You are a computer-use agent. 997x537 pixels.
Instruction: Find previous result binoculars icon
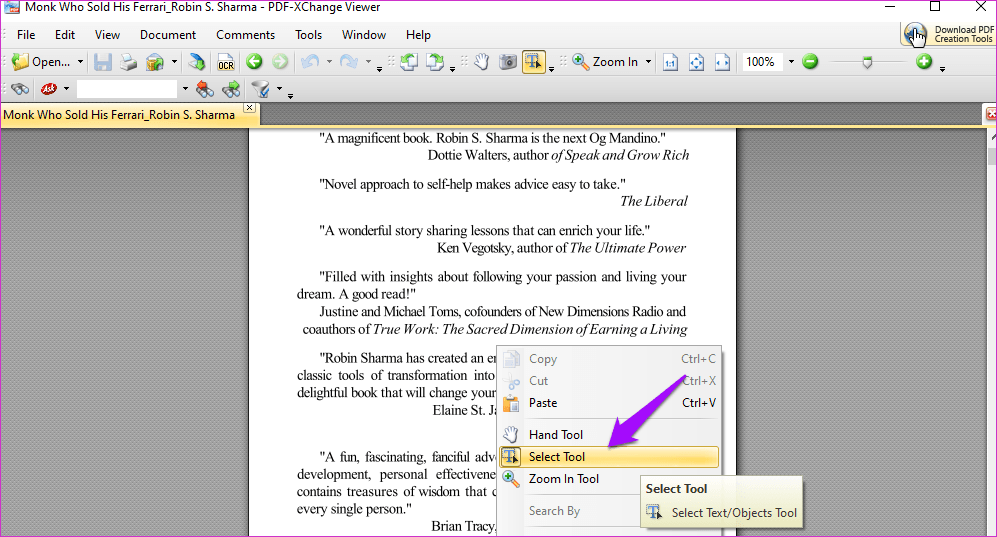click(205, 89)
